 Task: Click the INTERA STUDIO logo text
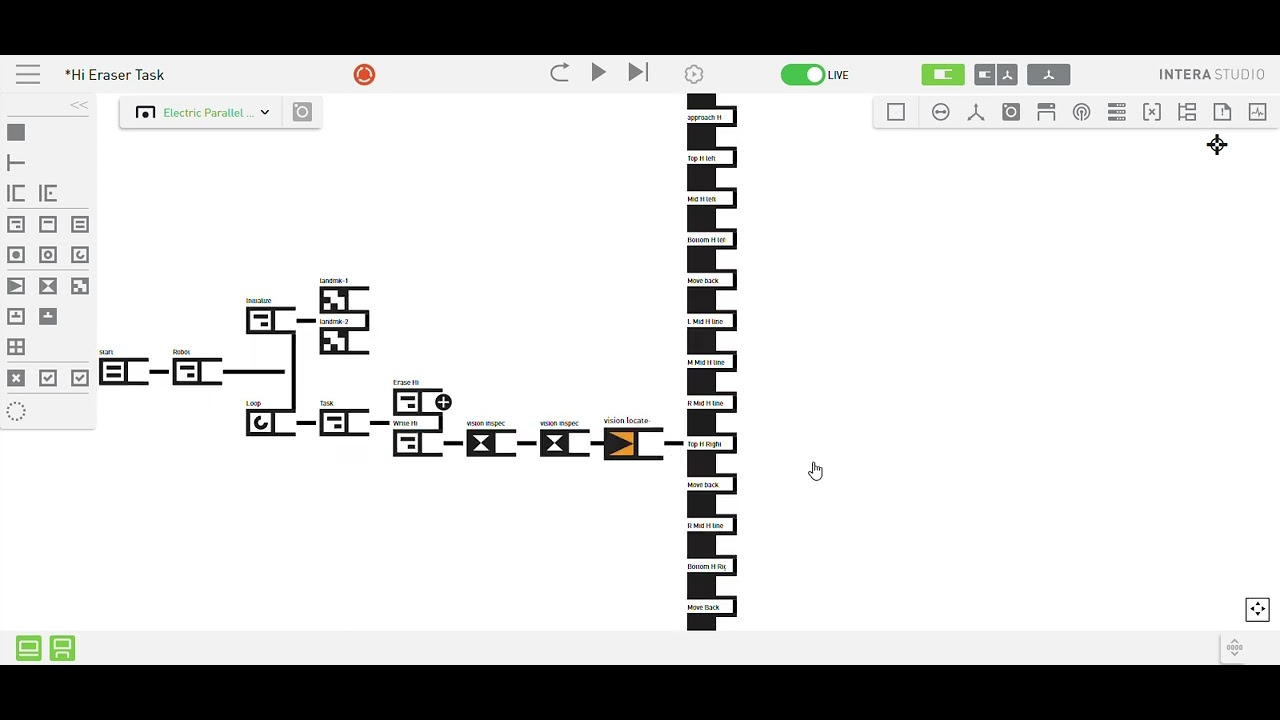point(1212,74)
